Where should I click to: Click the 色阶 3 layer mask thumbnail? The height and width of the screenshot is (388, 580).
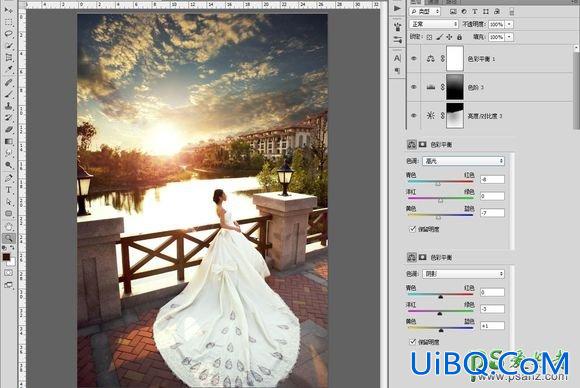pos(455,87)
